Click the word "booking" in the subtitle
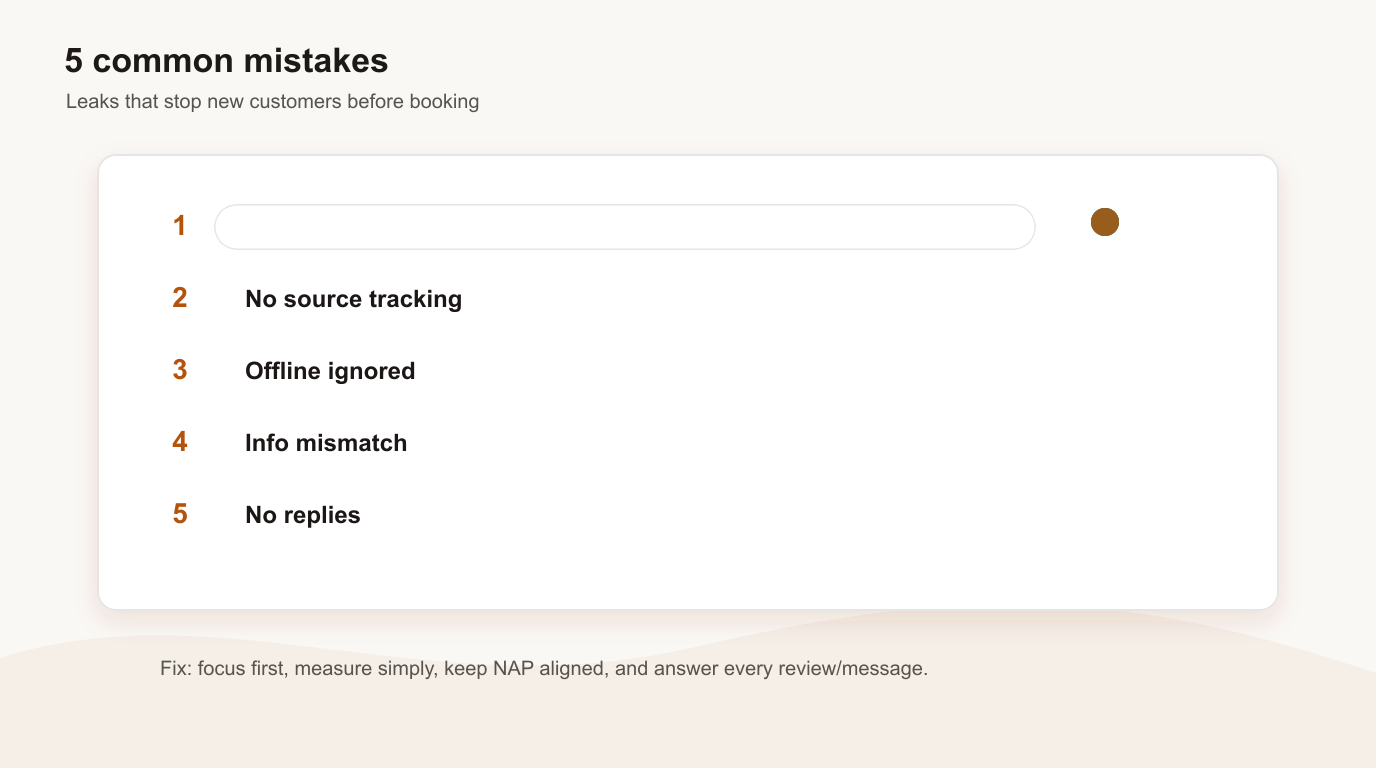This screenshot has height=768, width=1376. point(444,102)
